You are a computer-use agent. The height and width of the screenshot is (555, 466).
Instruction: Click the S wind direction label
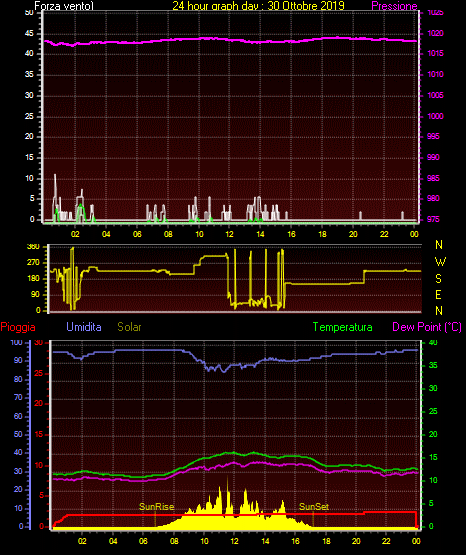pos(438,279)
